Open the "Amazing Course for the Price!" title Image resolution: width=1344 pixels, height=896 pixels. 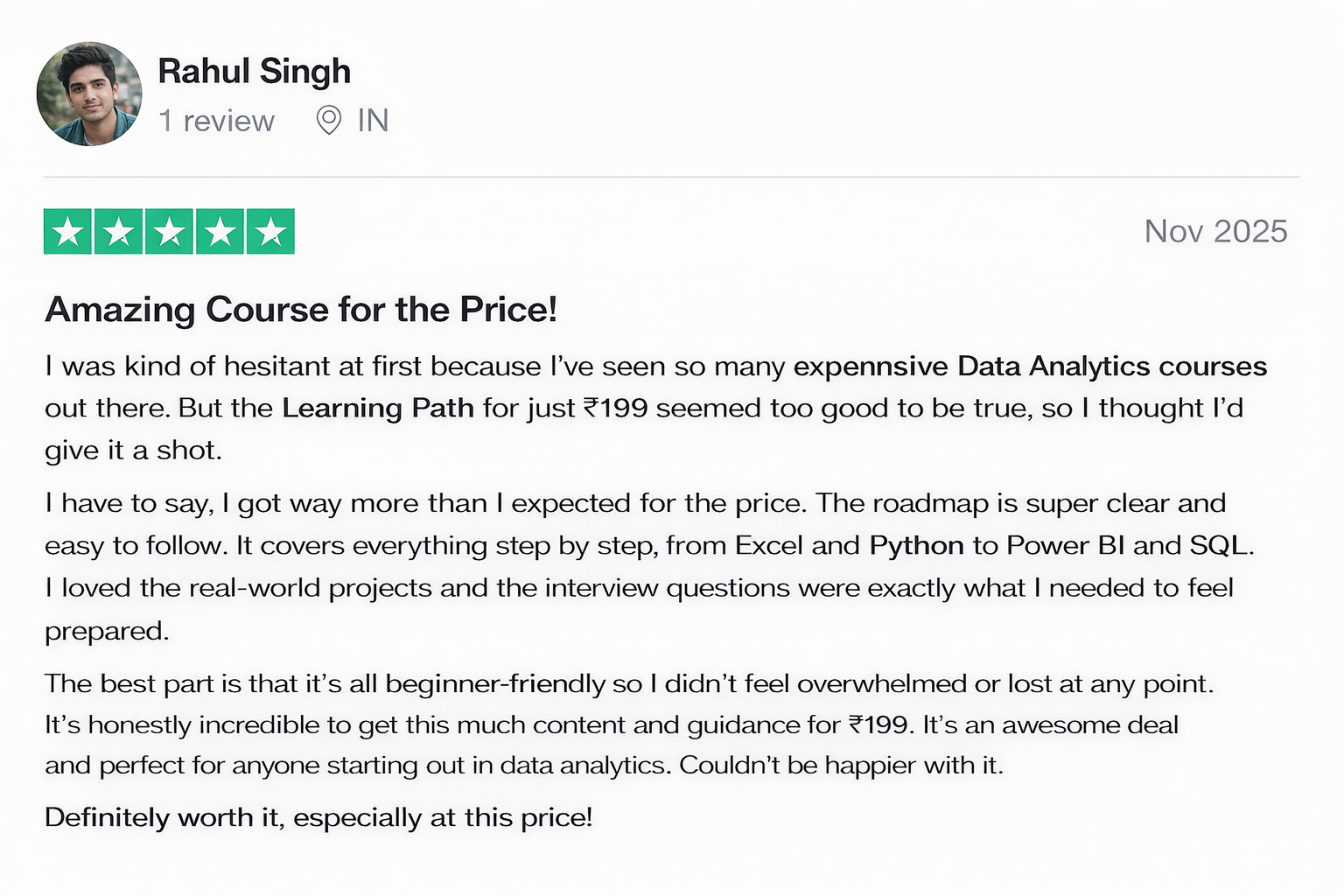click(x=301, y=310)
